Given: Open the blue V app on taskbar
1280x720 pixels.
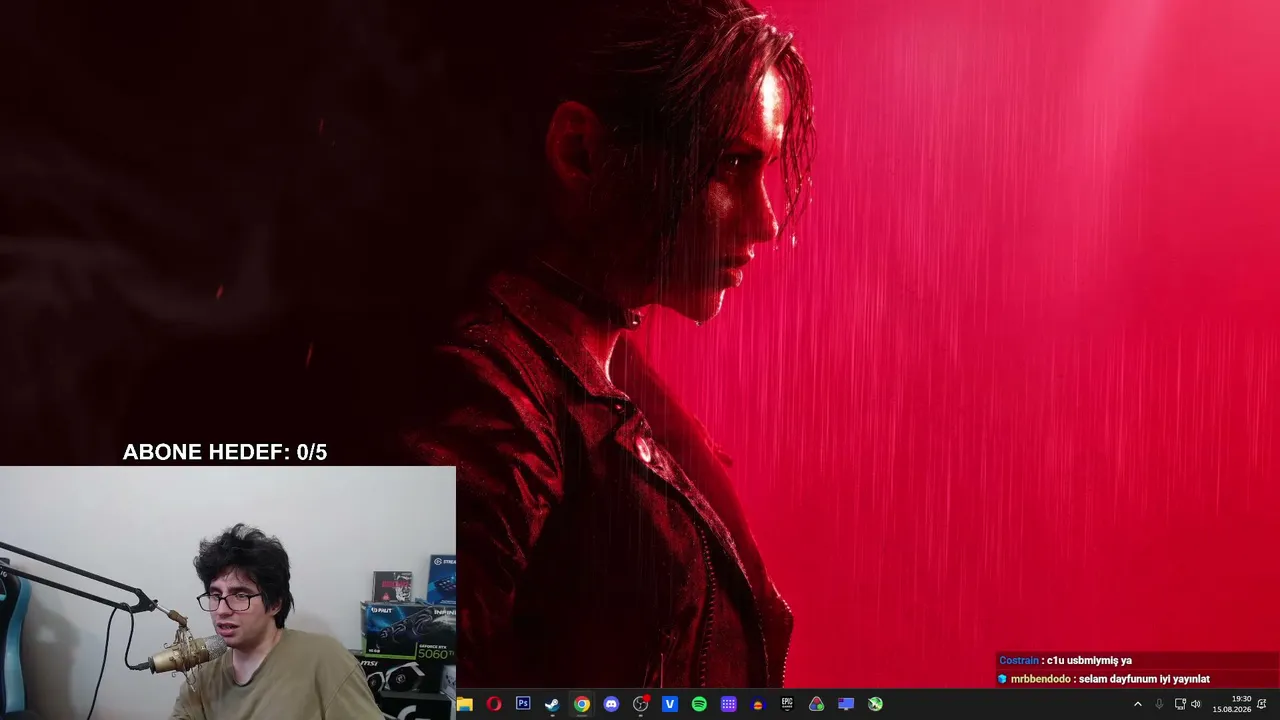Looking at the screenshot, I should point(670,704).
